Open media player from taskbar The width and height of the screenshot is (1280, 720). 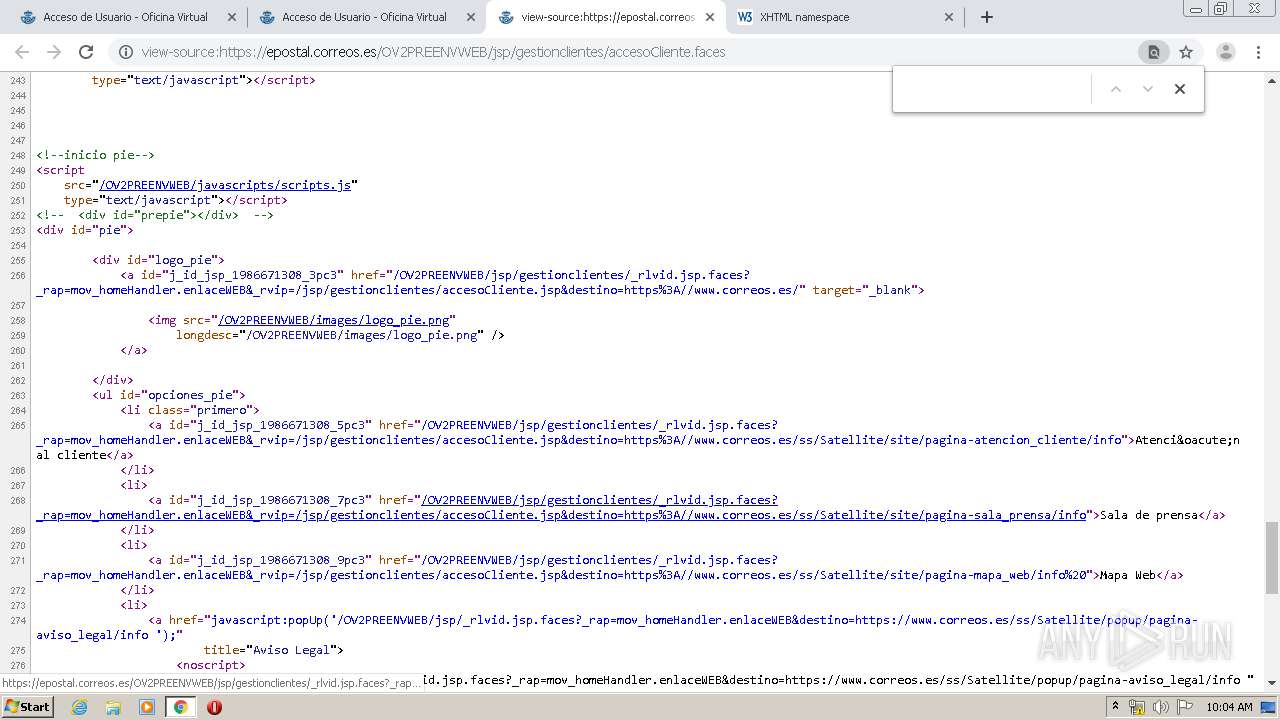147,707
